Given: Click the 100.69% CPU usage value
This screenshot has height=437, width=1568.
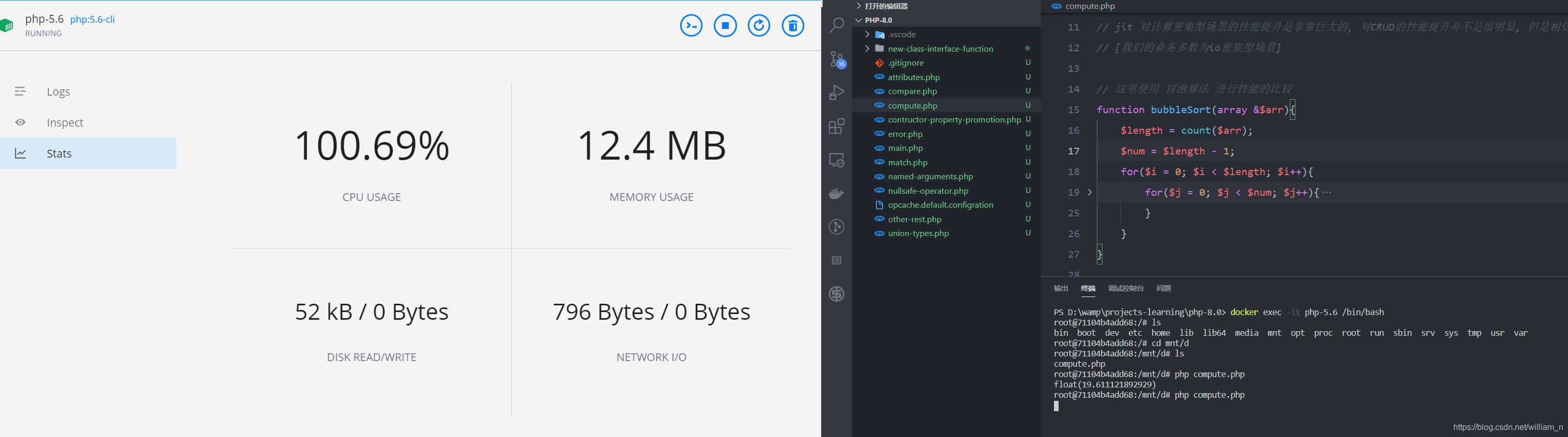Looking at the screenshot, I should tap(371, 146).
